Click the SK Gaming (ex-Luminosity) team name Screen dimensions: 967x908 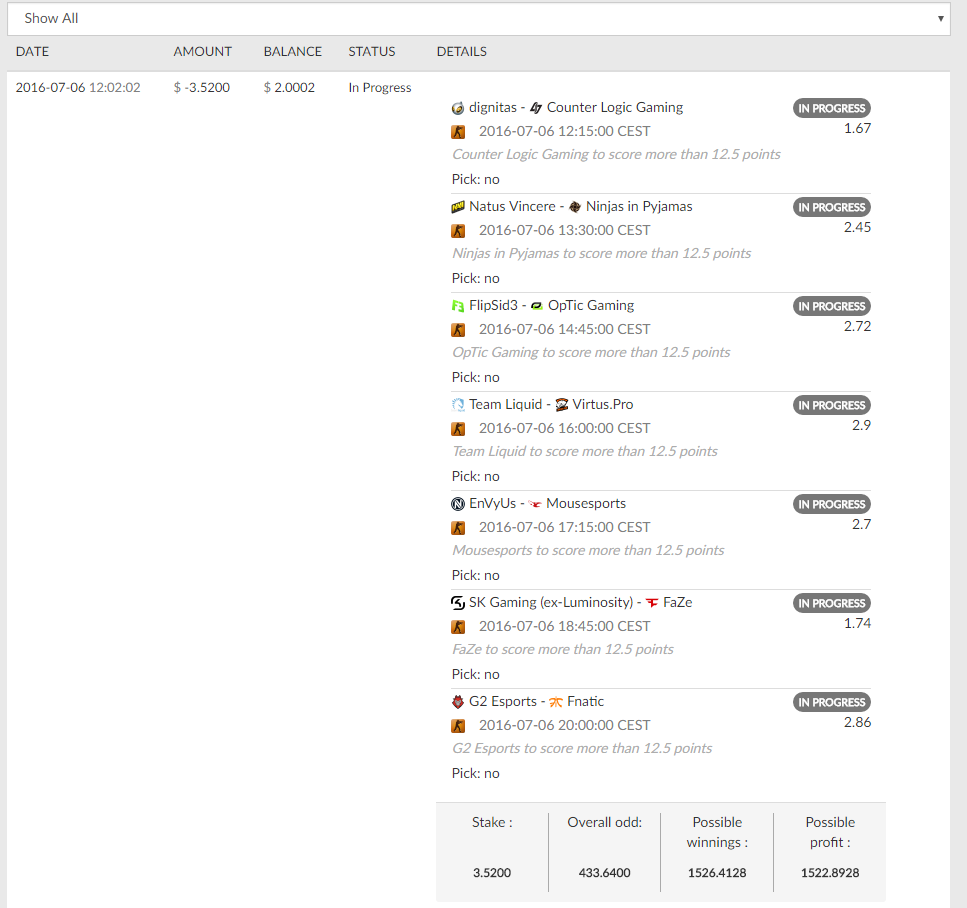(551, 603)
